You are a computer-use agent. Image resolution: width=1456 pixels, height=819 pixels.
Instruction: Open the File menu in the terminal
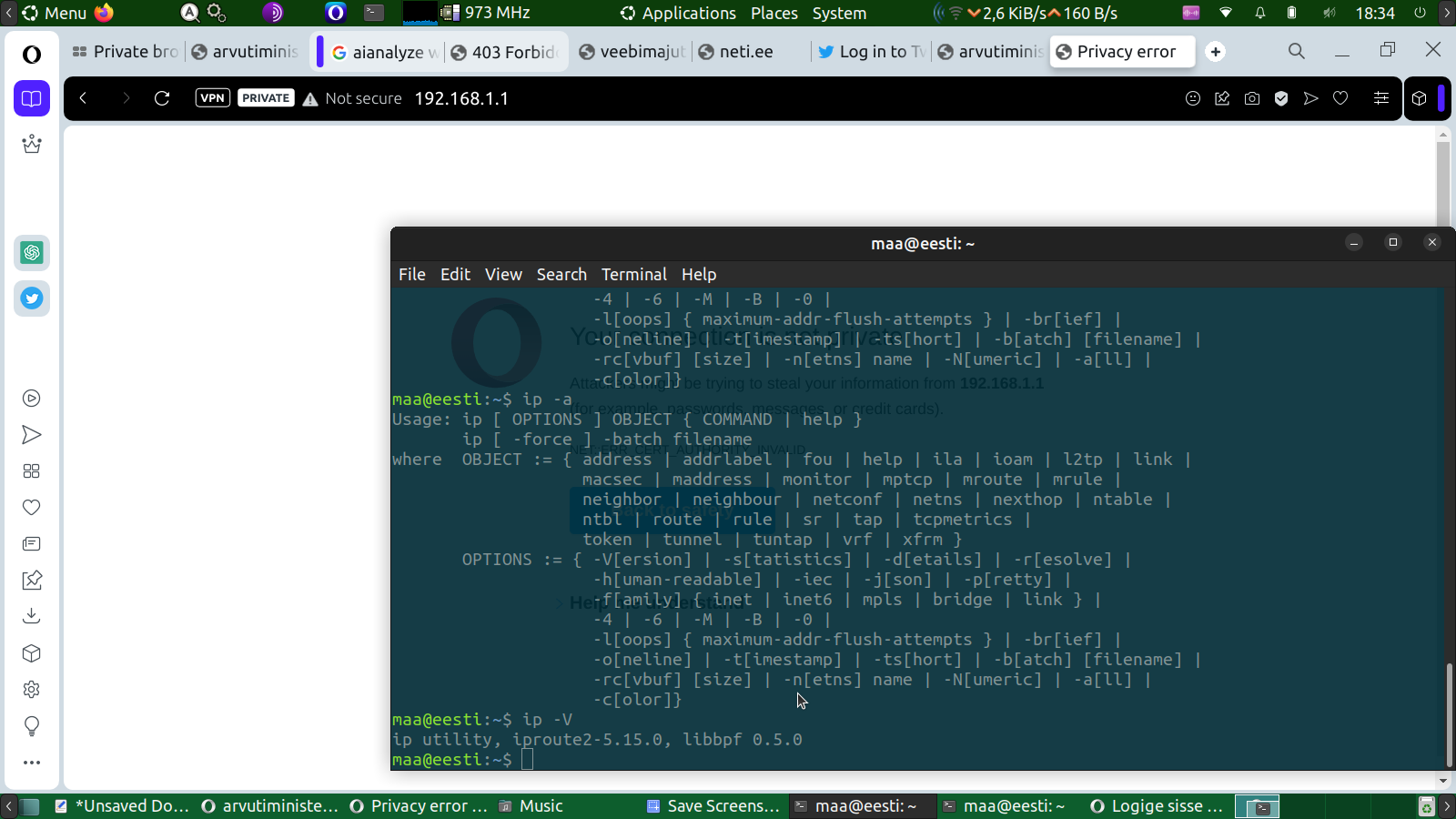[412, 274]
